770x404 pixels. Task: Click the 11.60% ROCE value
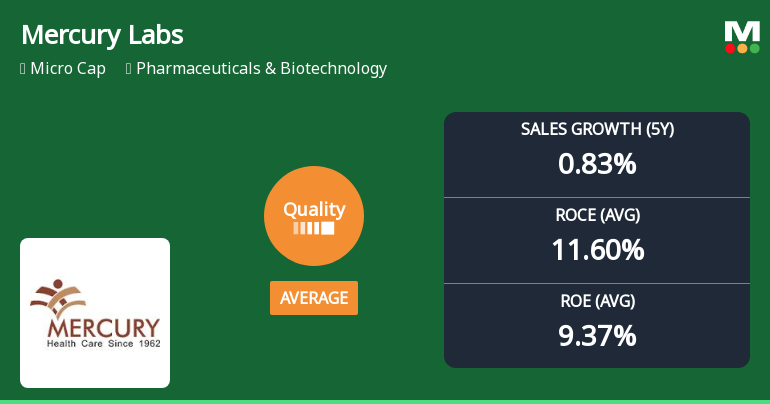coord(597,250)
